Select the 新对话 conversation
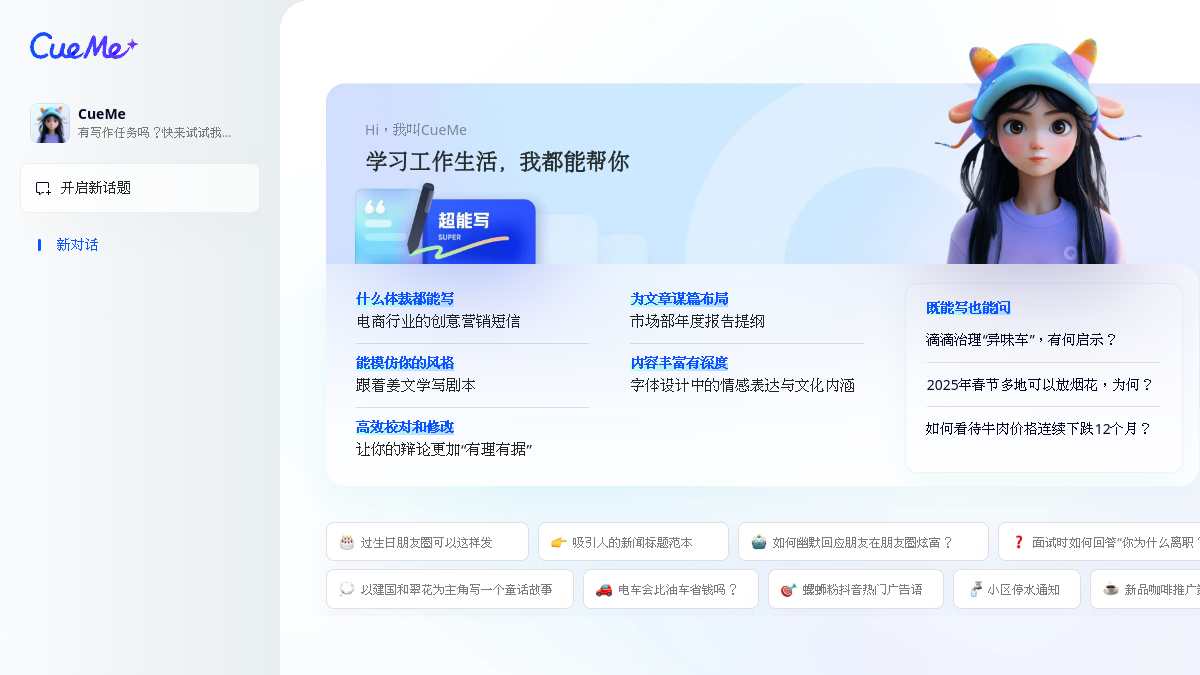 (77, 245)
